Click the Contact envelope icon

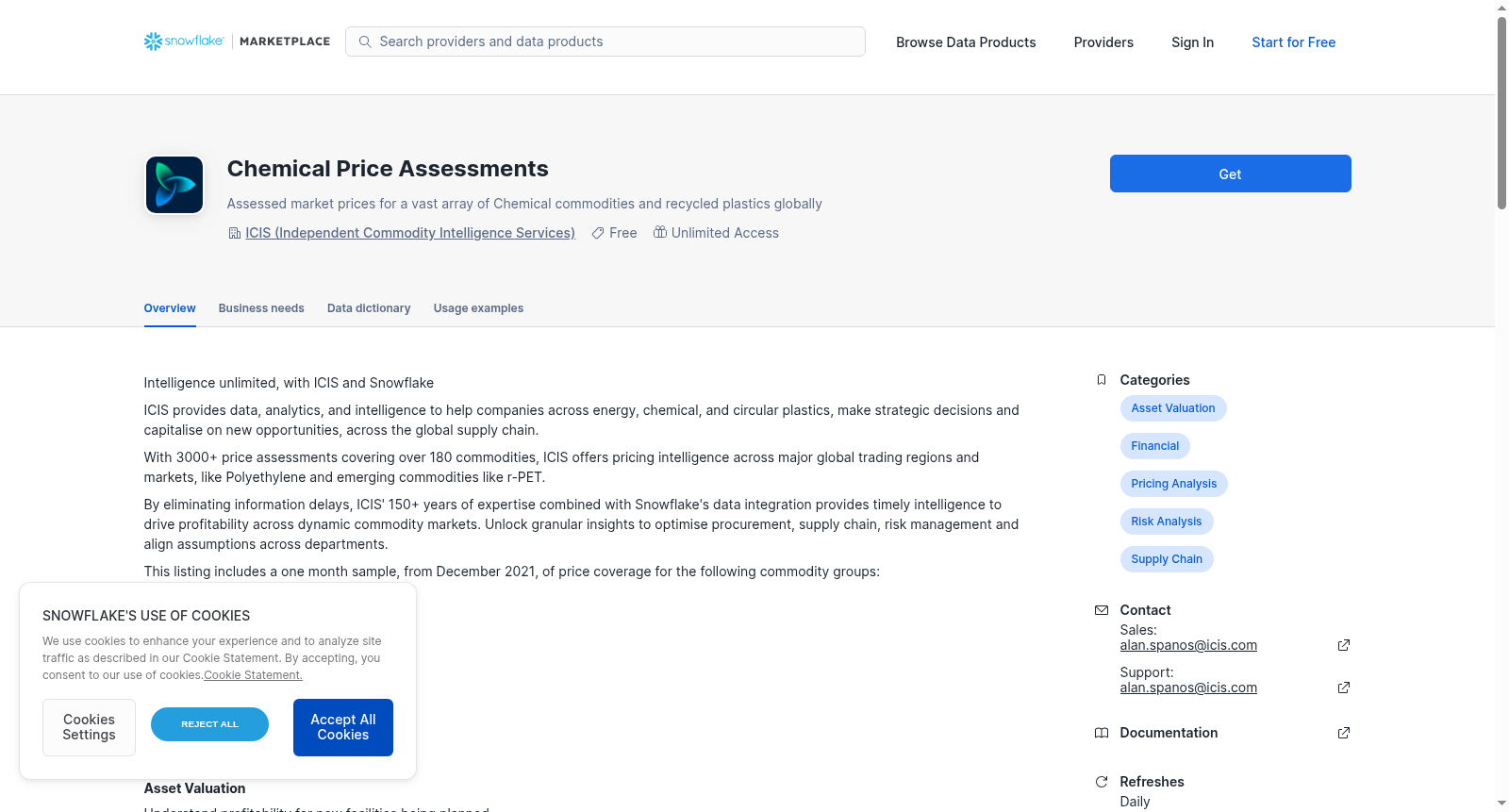(1101, 610)
